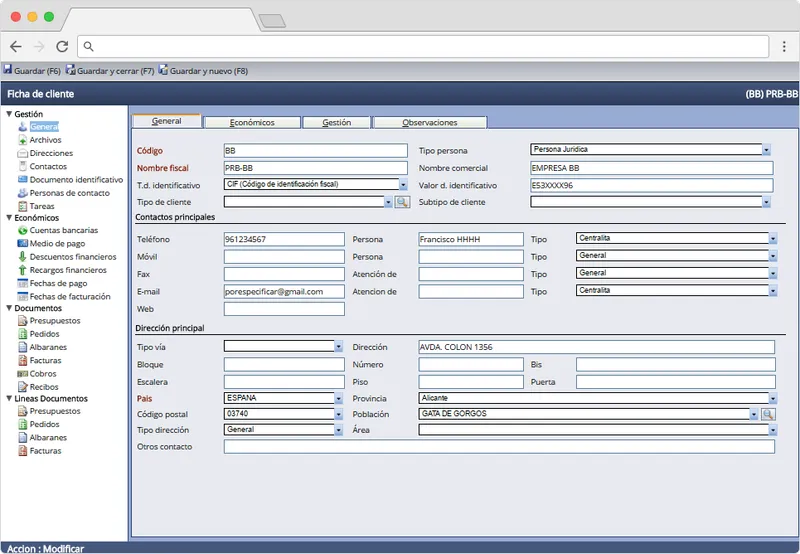
Task: Open the browser three-dot menu
Action: click(x=784, y=46)
